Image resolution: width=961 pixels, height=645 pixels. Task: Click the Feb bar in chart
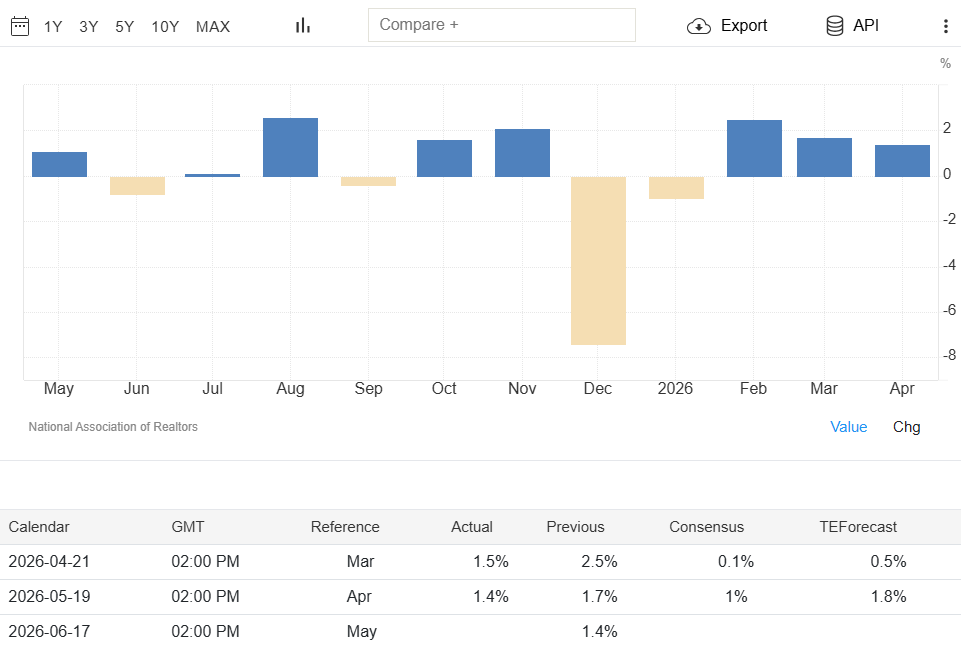(x=754, y=148)
